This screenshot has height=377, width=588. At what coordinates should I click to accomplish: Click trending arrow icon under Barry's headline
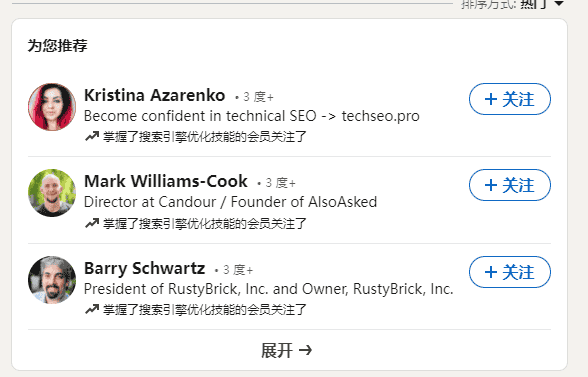[92, 309]
